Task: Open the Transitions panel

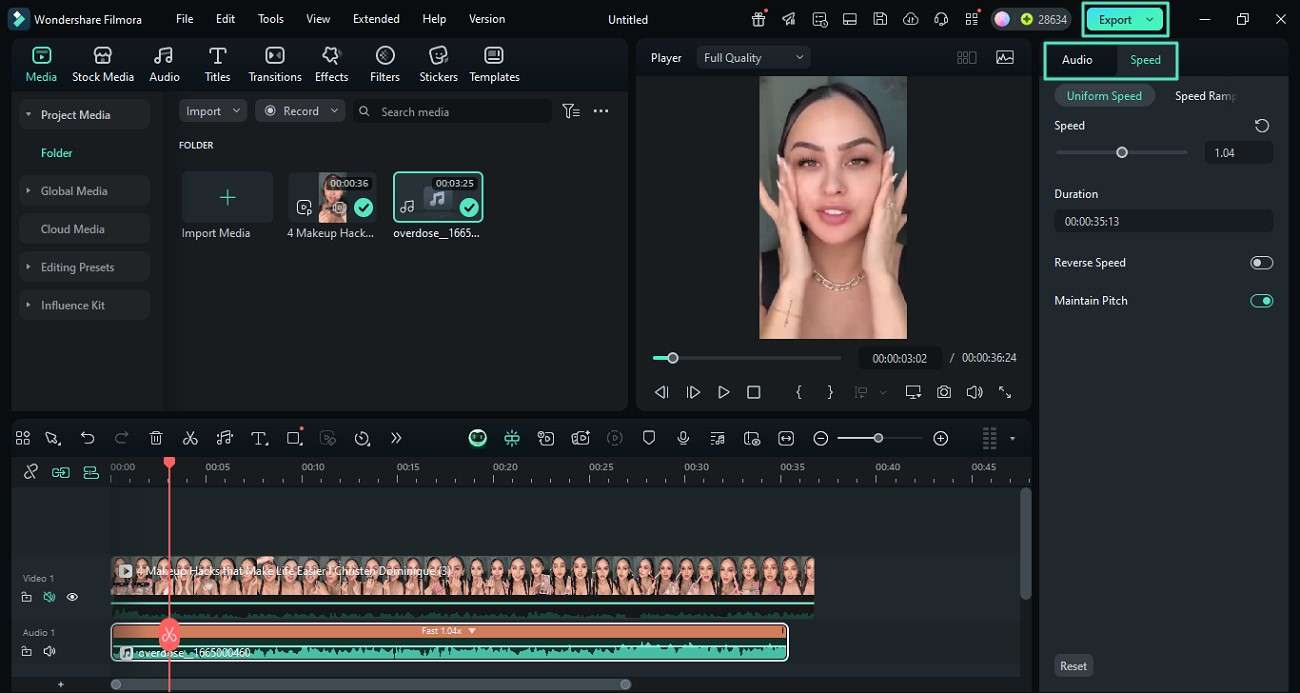Action: tap(274, 65)
